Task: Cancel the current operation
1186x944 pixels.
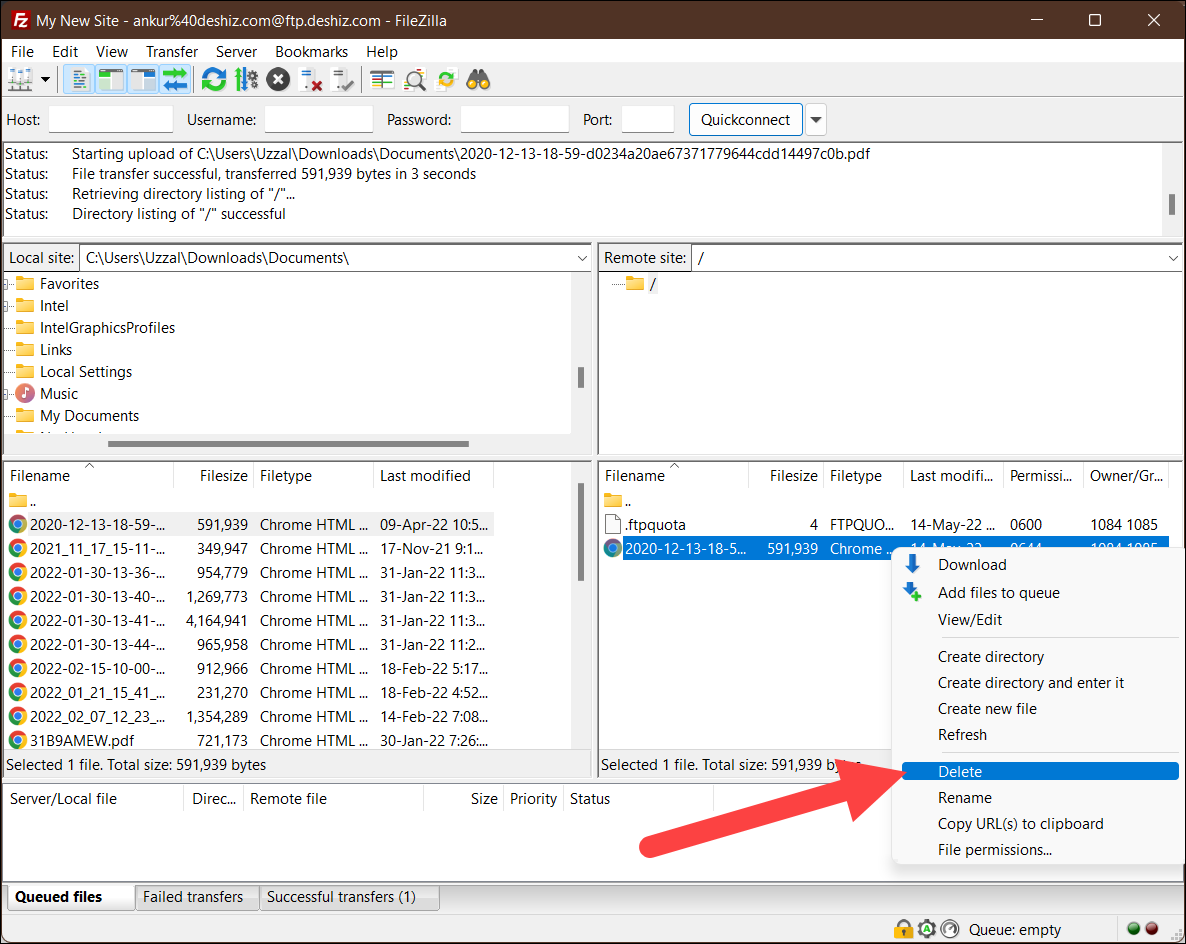Action: coord(278,79)
